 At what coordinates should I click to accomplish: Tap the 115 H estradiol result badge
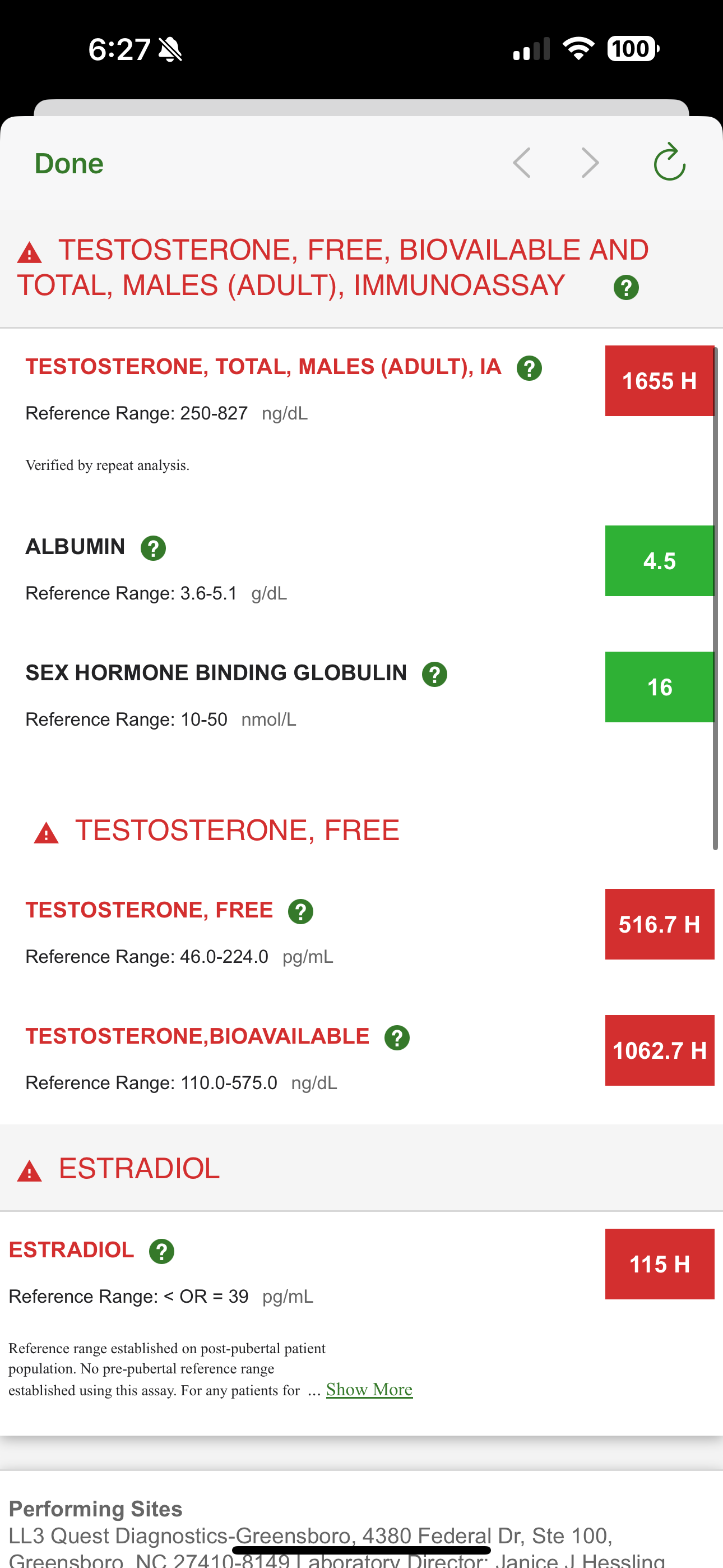659,1263
